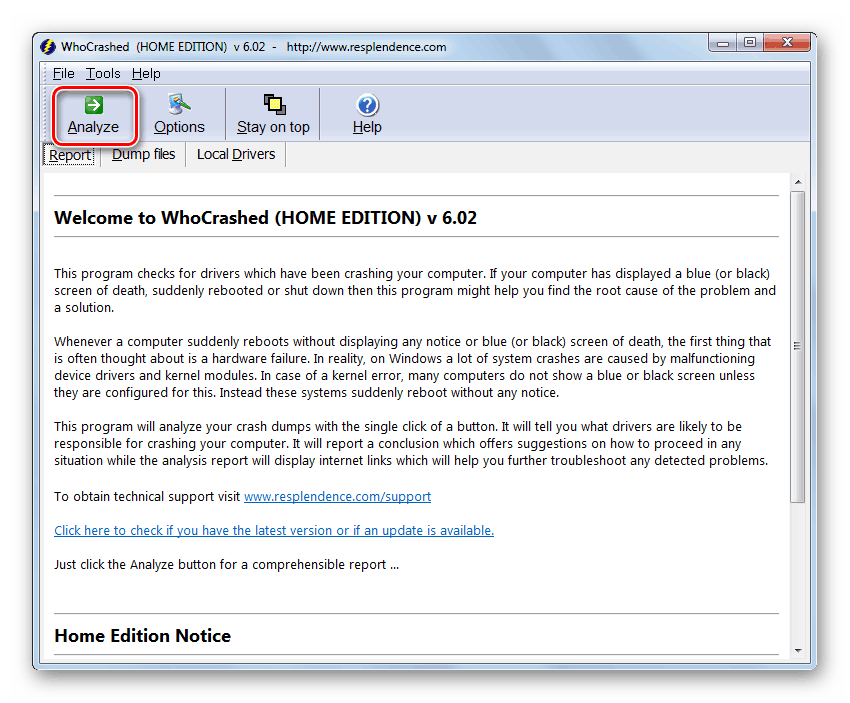Click the Analyze toolbar button
Image resolution: width=850 pixels, height=703 pixels.
point(94,115)
